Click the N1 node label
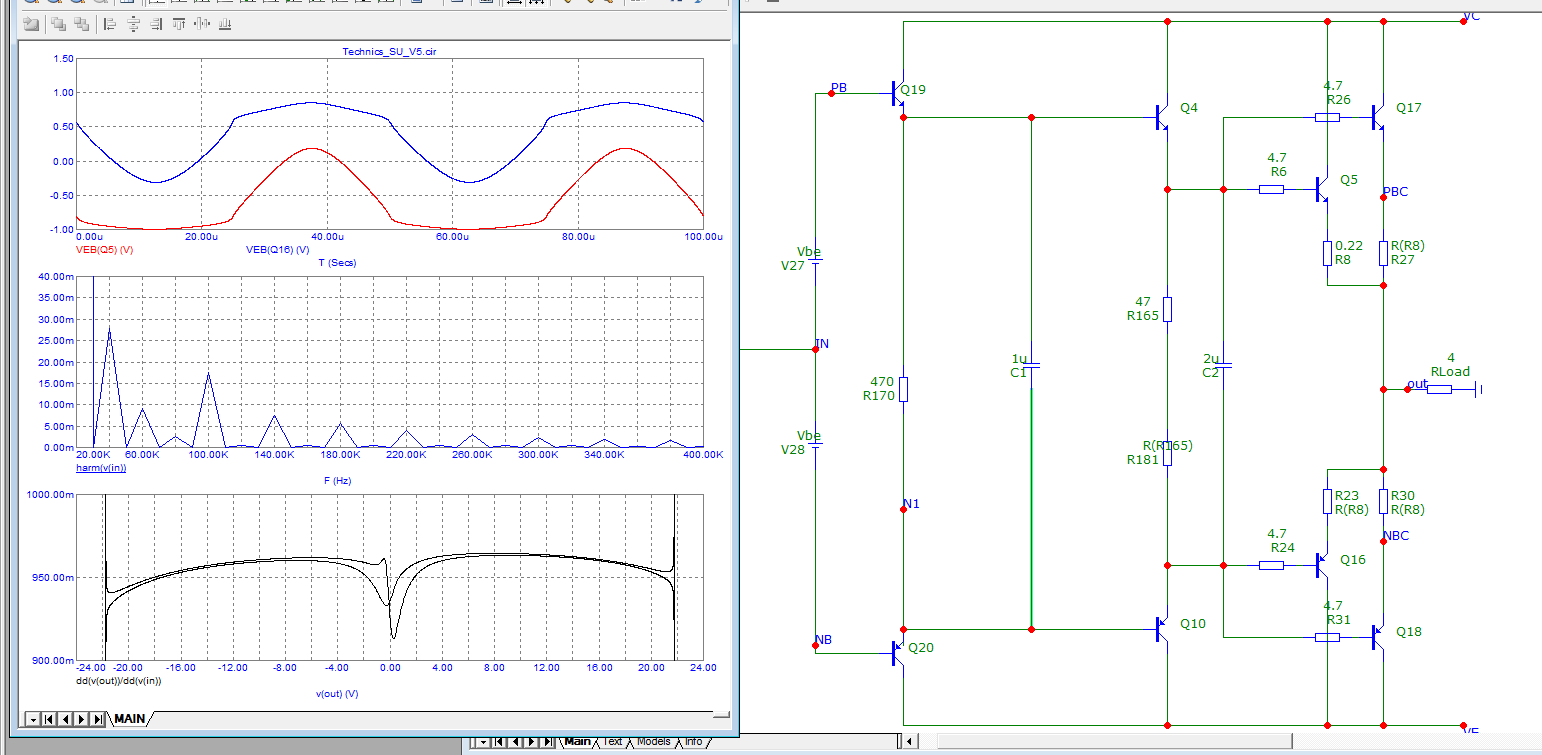1542x755 pixels. pos(911,503)
